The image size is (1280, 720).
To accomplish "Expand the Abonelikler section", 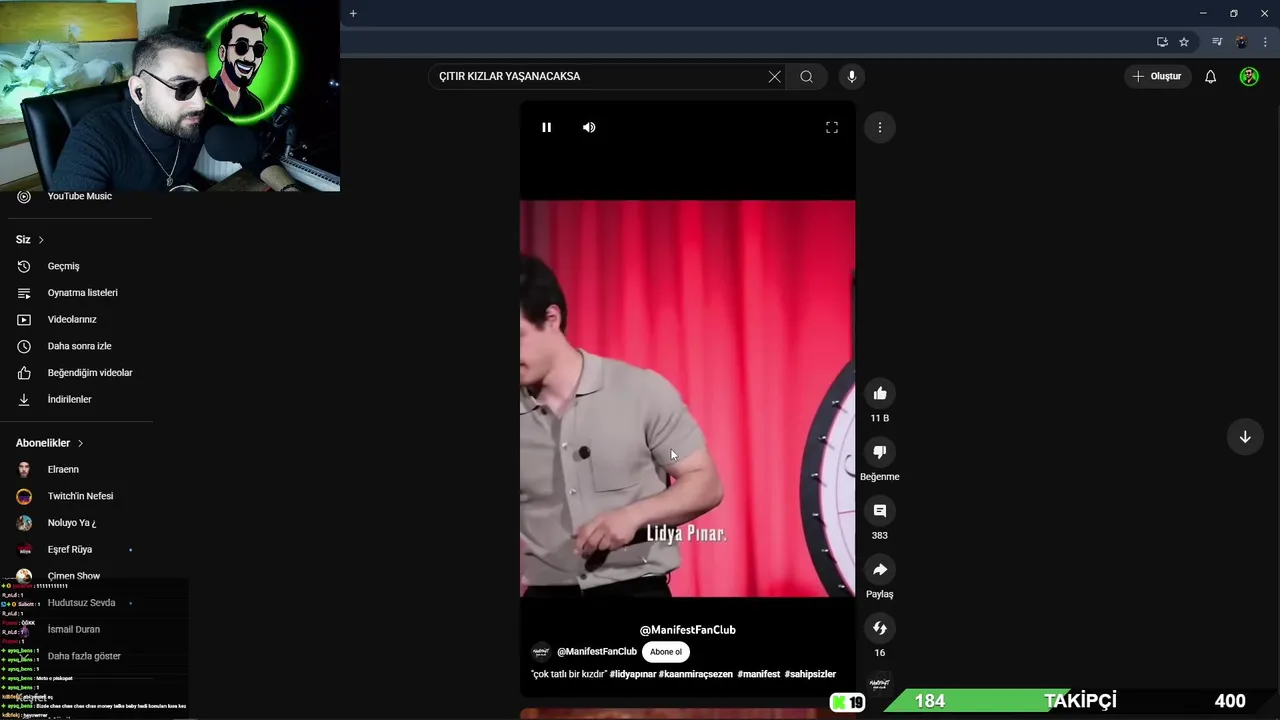I will click(50, 443).
